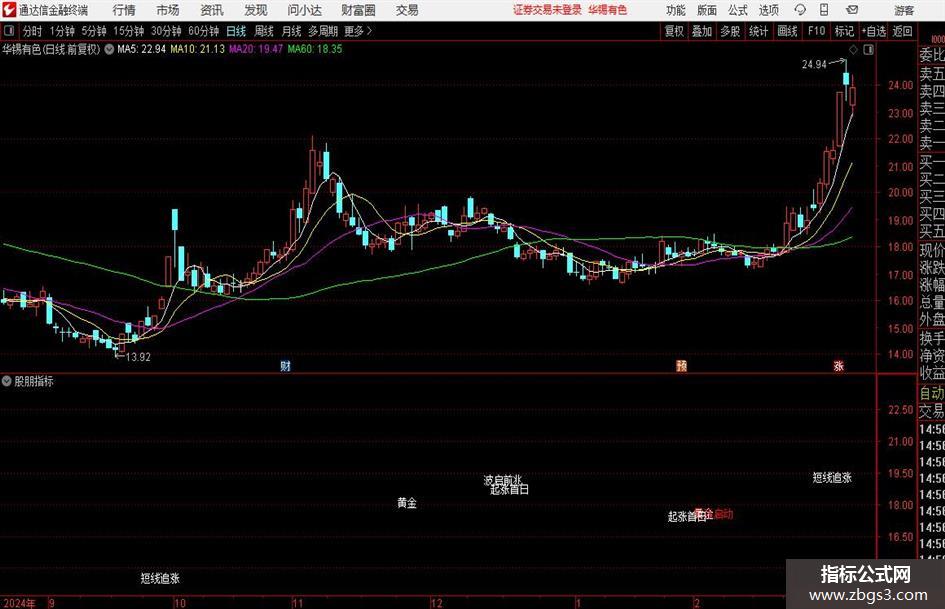Click the 画线 drawing button
The width and height of the screenshot is (945, 609).
pyautogui.click(x=787, y=31)
